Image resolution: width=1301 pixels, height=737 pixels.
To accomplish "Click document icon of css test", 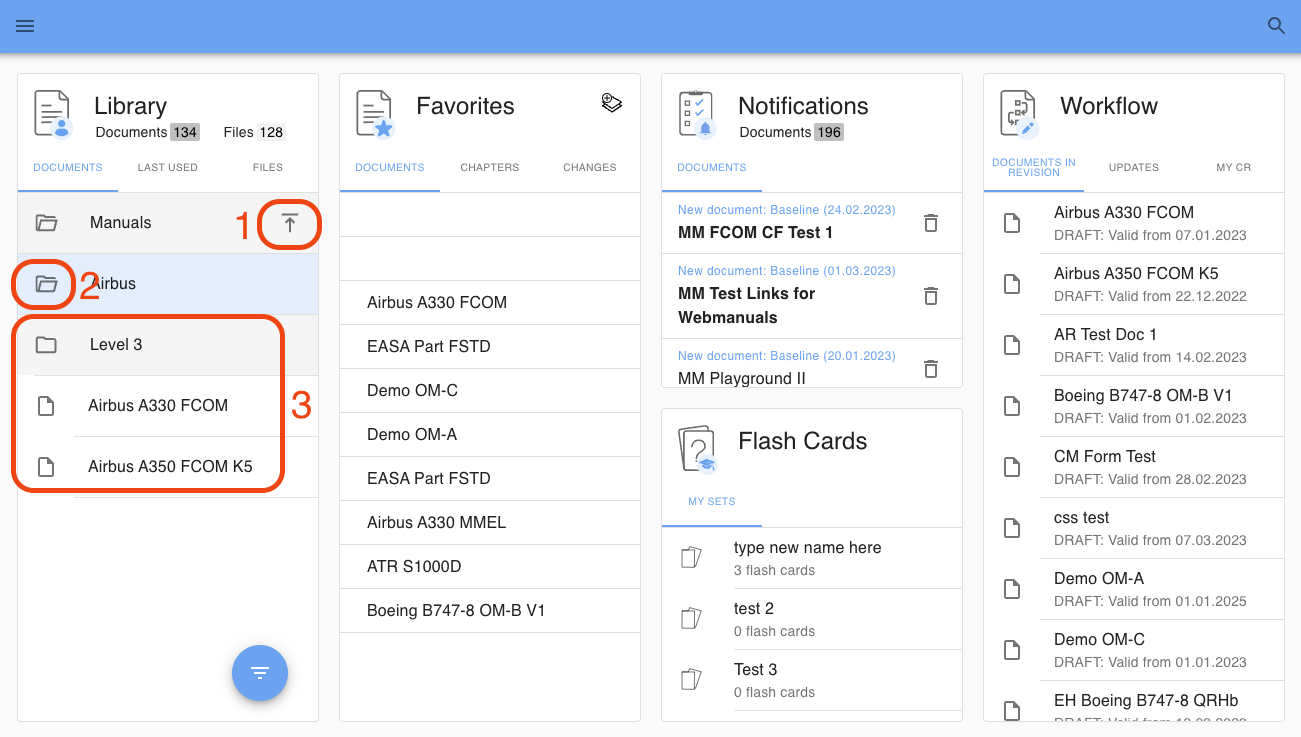I will (x=1012, y=528).
